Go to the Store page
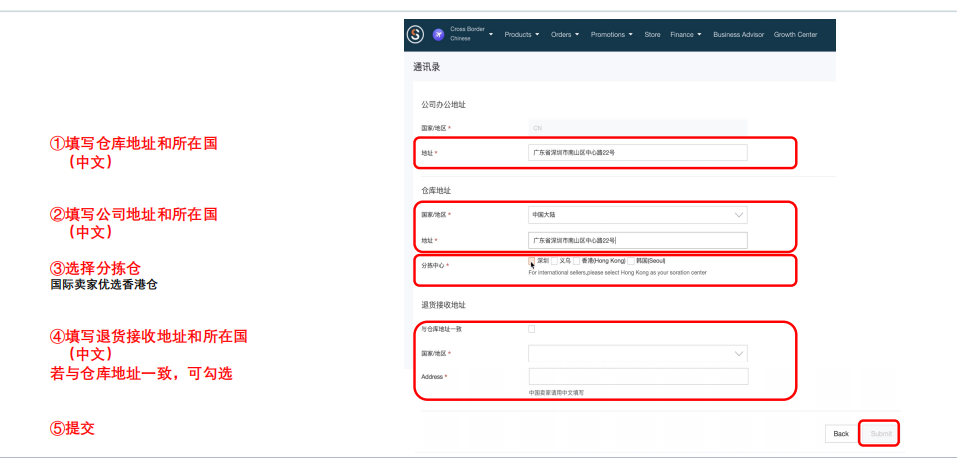 (652, 34)
